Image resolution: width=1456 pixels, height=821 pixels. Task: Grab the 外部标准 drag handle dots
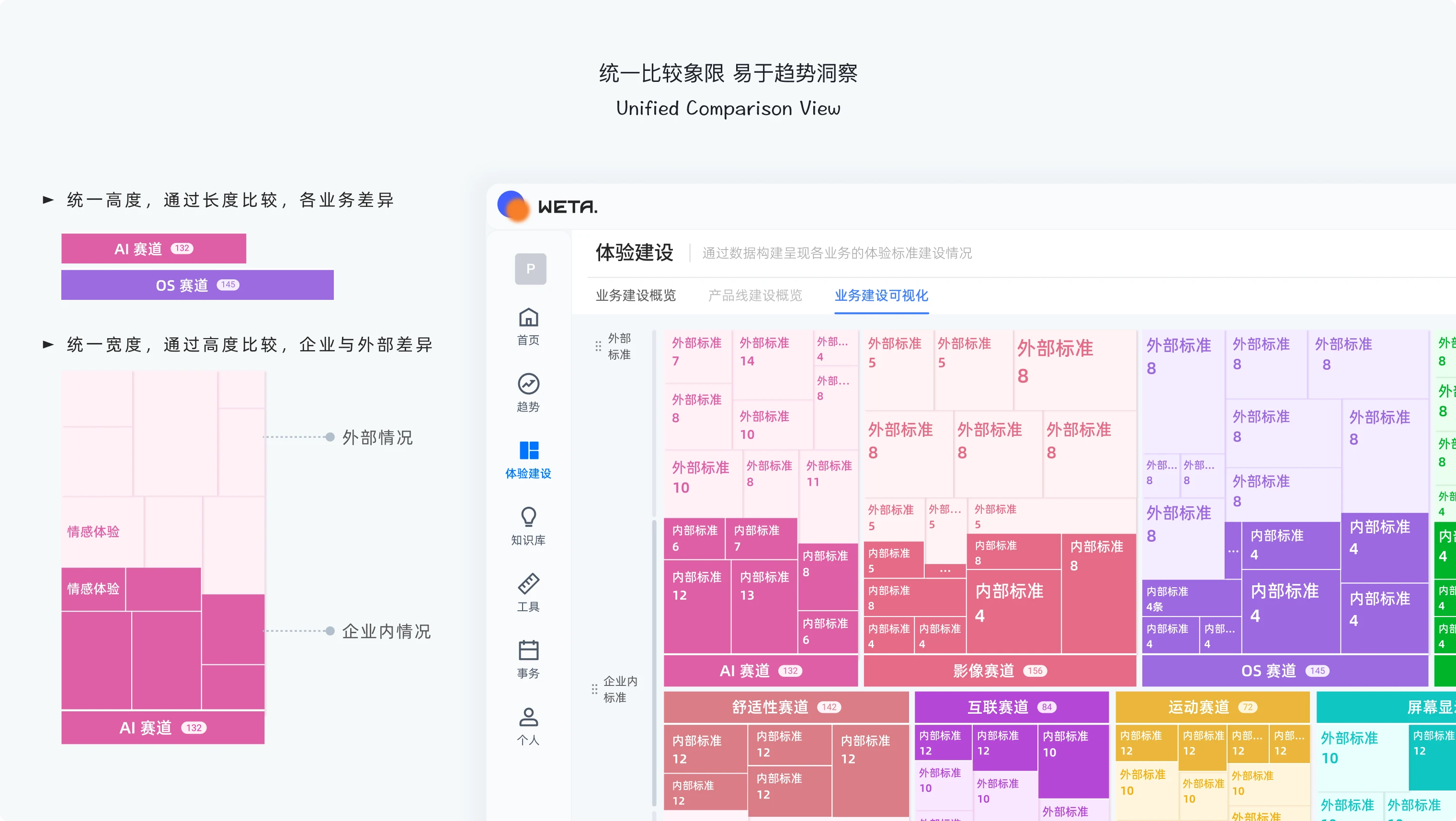(x=598, y=346)
